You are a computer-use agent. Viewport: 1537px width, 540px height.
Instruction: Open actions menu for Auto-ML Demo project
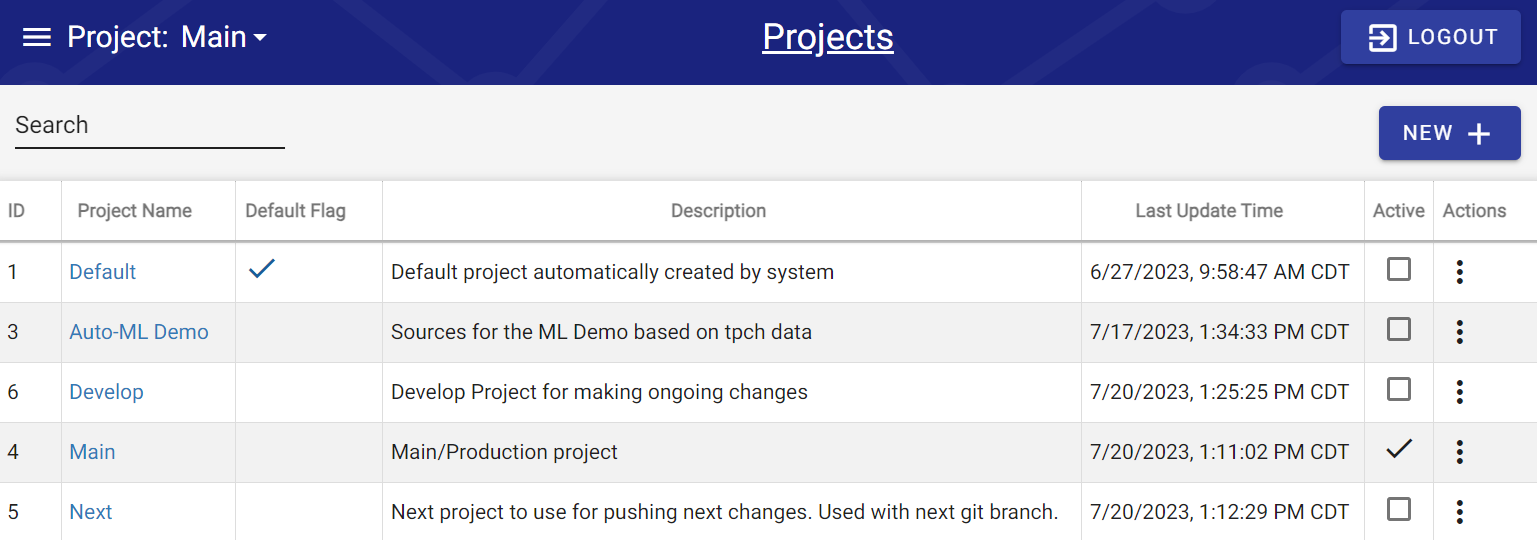click(1460, 332)
